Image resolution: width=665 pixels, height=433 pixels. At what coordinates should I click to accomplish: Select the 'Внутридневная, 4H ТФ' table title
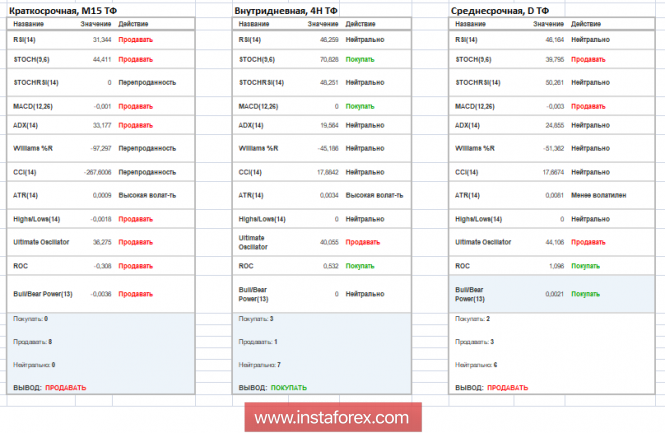click(x=286, y=11)
